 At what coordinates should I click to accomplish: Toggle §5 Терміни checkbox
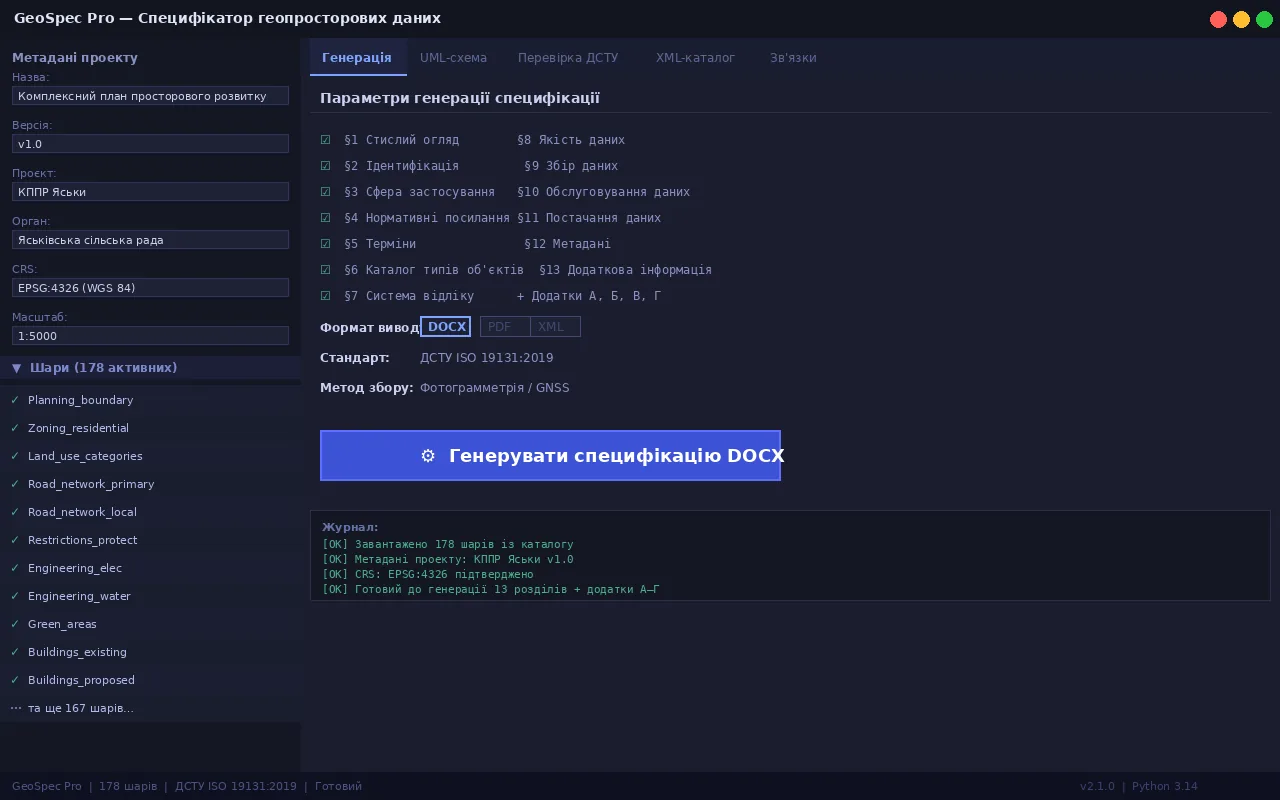(325, 244)
